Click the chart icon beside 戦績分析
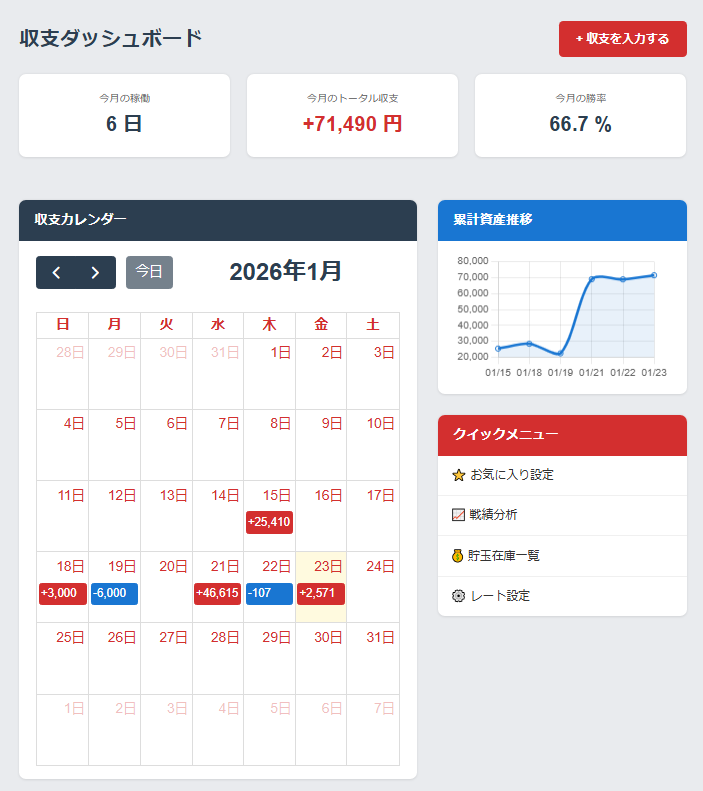The width and height of the screenshot is (703, 791). point(459,515)
